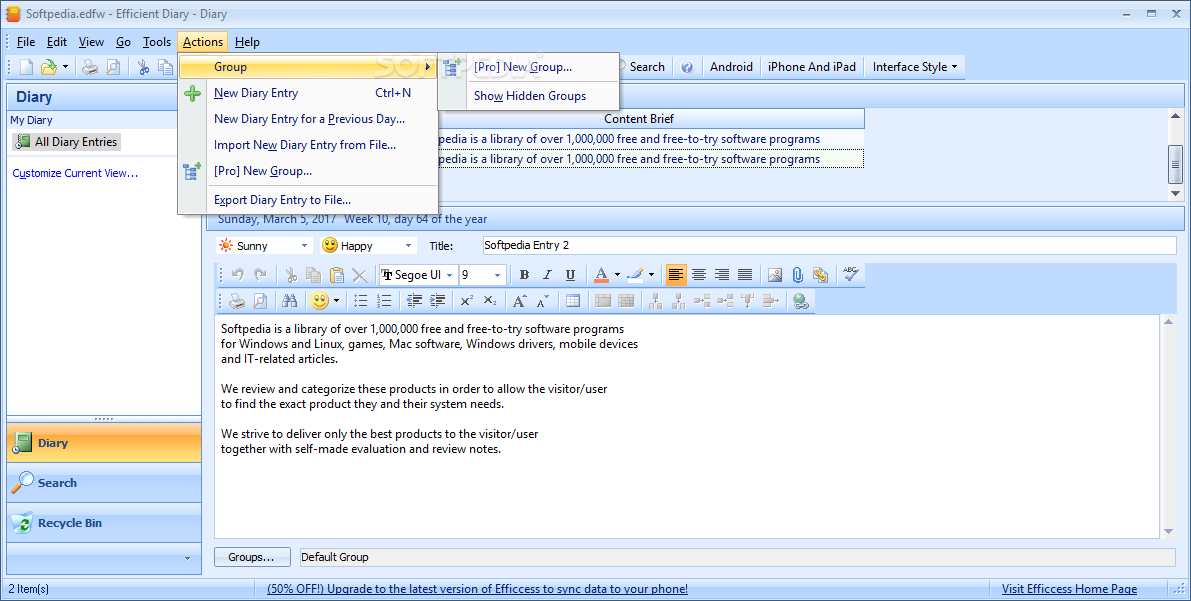Toggle italic formatting
The height and width of the screenshot is (601, 1191).
click(547, 275)
